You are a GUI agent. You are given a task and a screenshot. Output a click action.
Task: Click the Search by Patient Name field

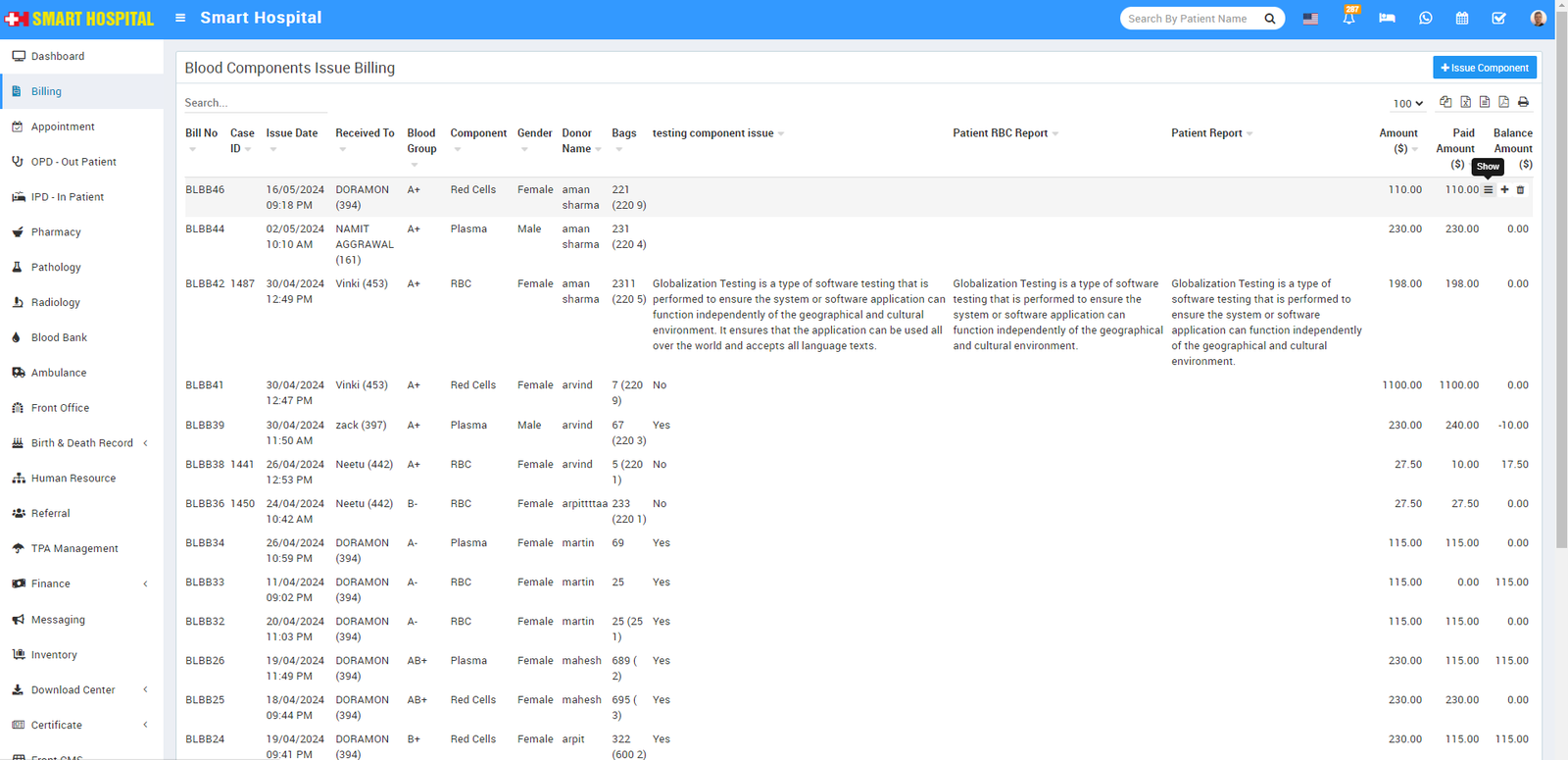click(1192, 19)
